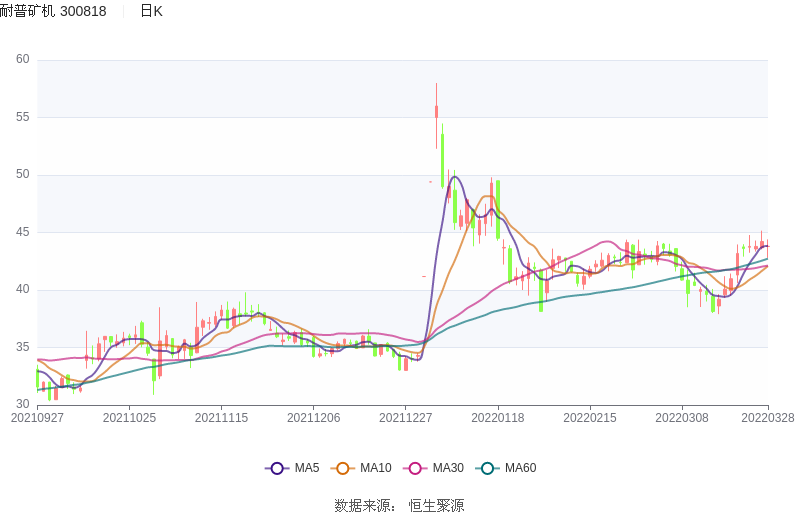This screenshot has width=800, height=517.
Task: Disable the MA60 series via its text label
Action: click(x=520, y=468)
